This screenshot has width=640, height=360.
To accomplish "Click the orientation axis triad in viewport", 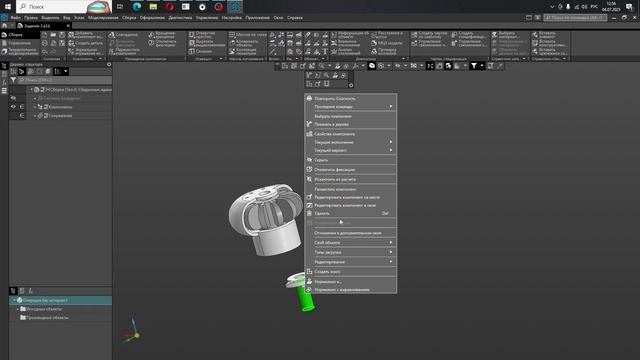I will (133, 331).
